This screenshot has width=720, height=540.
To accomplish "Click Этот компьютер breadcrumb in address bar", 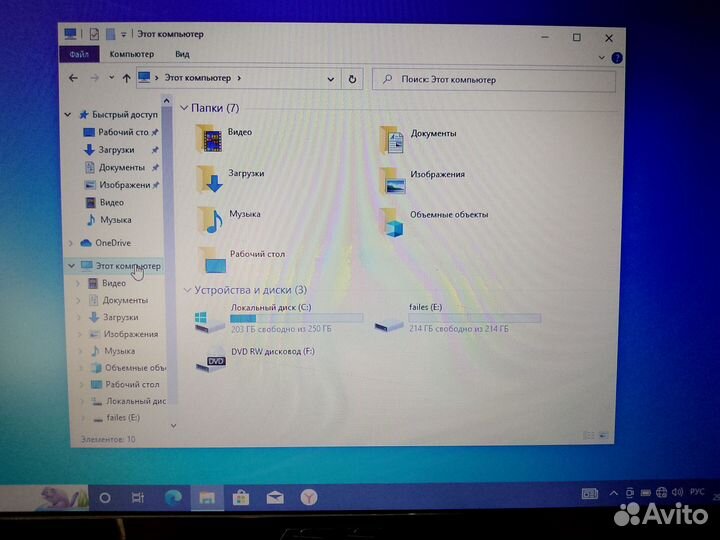I will coord(198,78).
